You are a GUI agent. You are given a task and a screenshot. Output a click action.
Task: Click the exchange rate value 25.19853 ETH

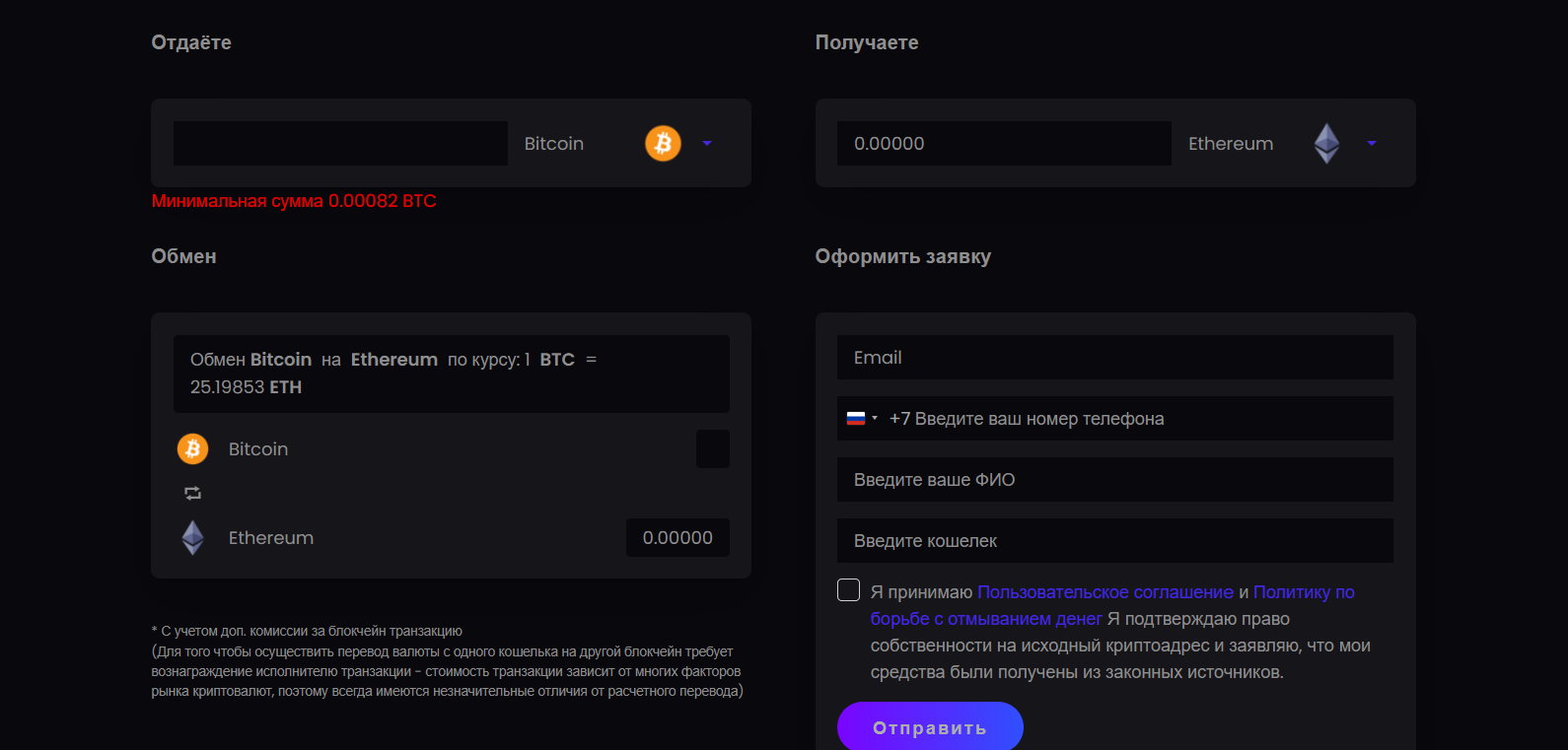click(x=247, y=387)
